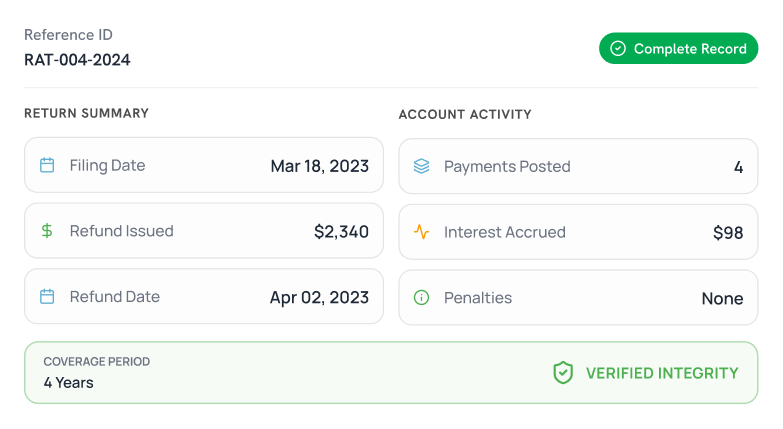Select the VERIFIED INTEGRITY label text
783x429 pixels.
[x=661, y=373]
